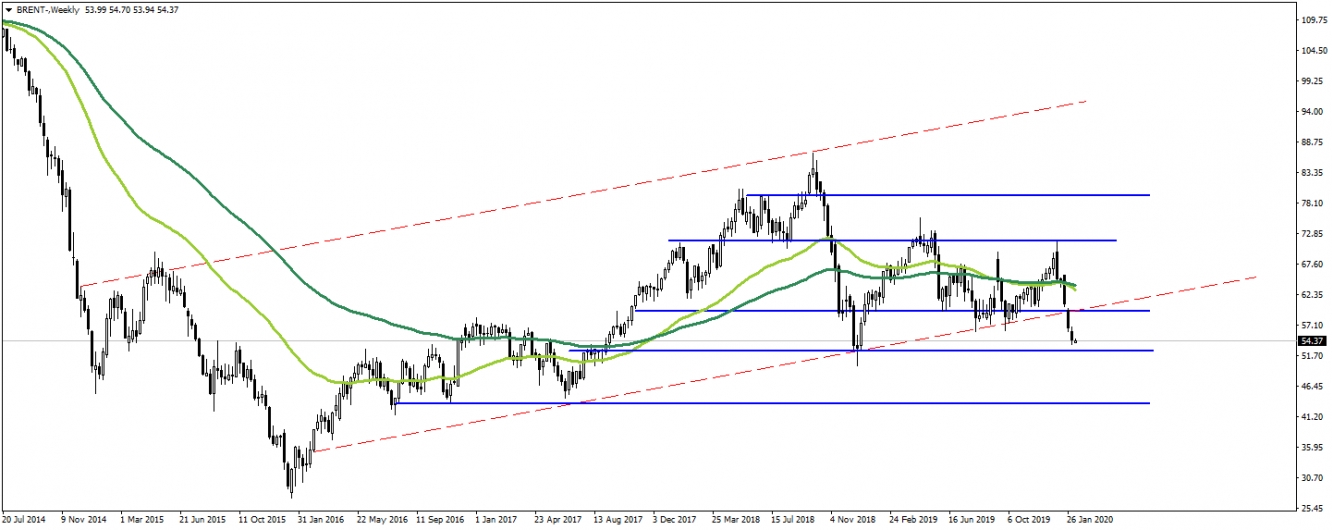Click the 22 May 2016 date label
Image resolution: width=1332 pixels, height=530 pixels.
click(x=380, y=521)
